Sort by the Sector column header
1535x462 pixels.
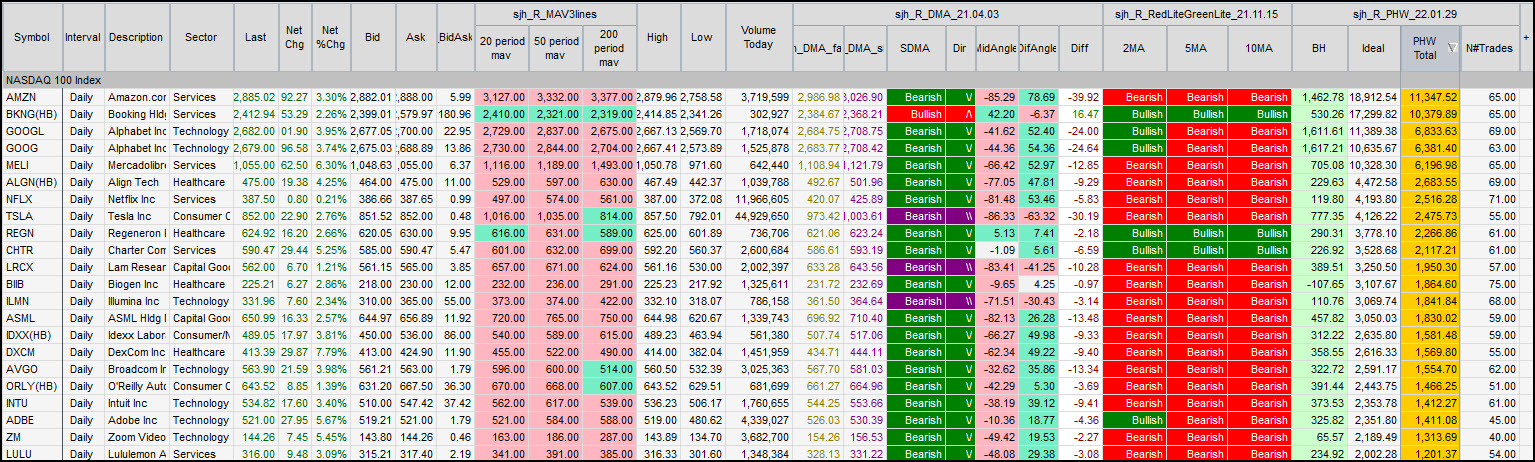point(201,37)
